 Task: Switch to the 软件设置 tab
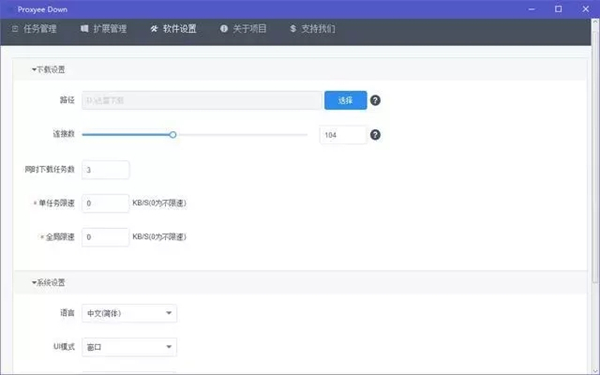point(173,29)
